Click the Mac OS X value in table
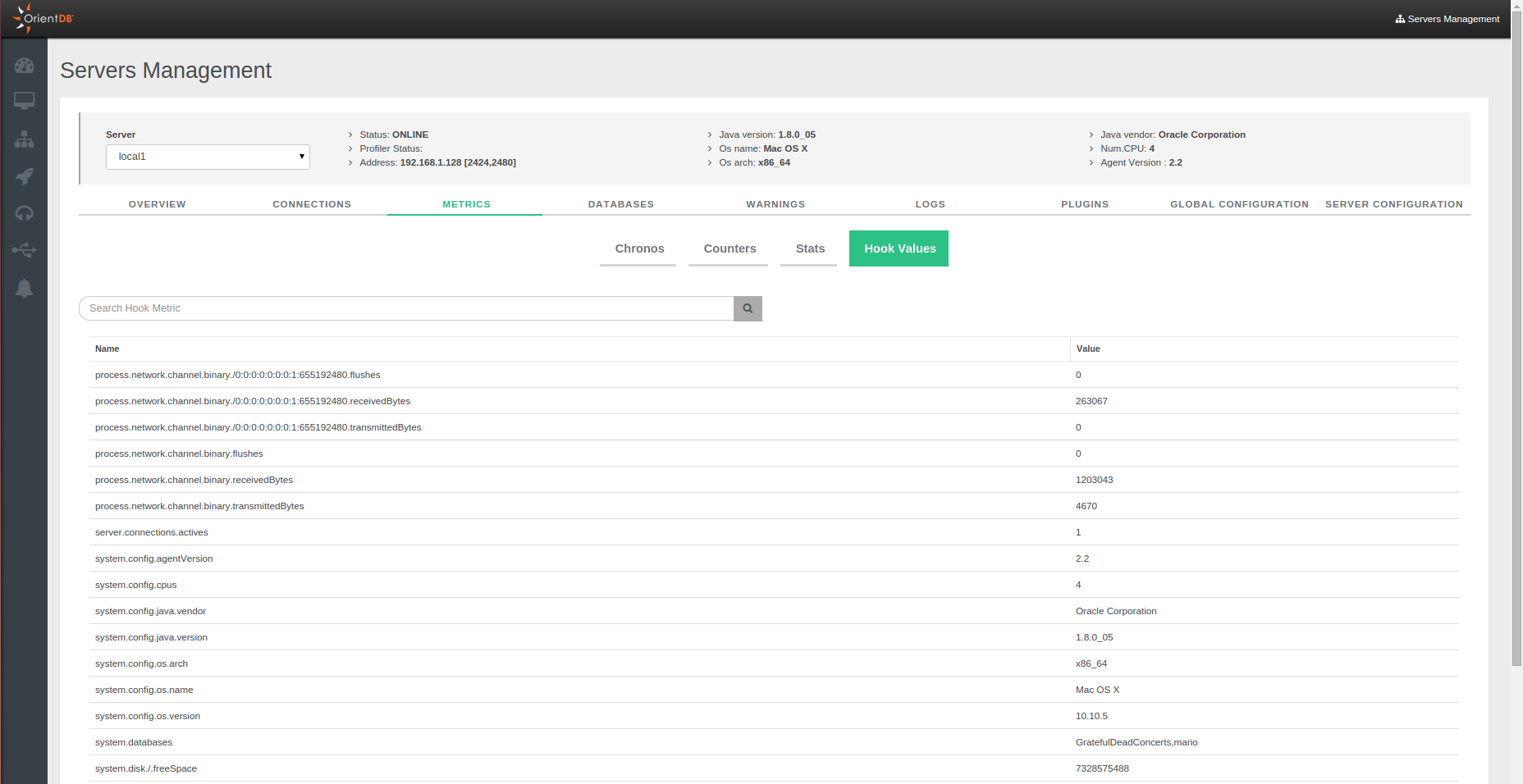Viewport: 1523px width, 784px height. [1097, 690]
